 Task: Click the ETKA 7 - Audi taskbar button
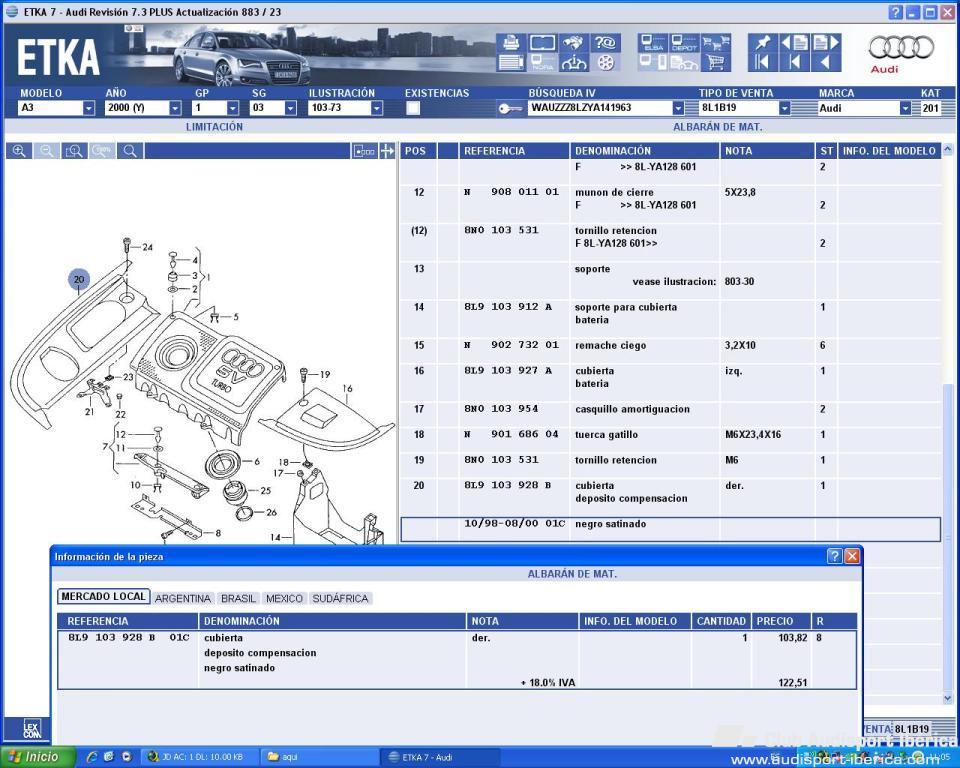coord(441,758)
